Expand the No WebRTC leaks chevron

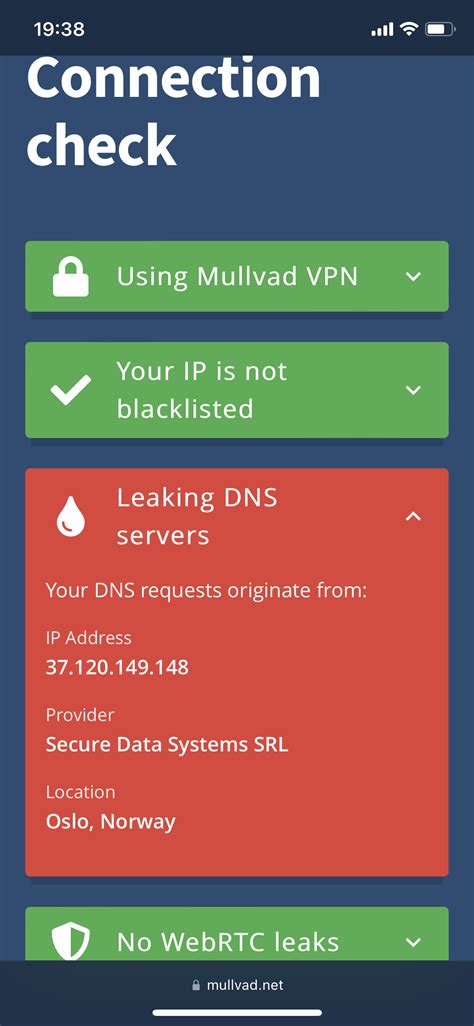pos(413,943)
